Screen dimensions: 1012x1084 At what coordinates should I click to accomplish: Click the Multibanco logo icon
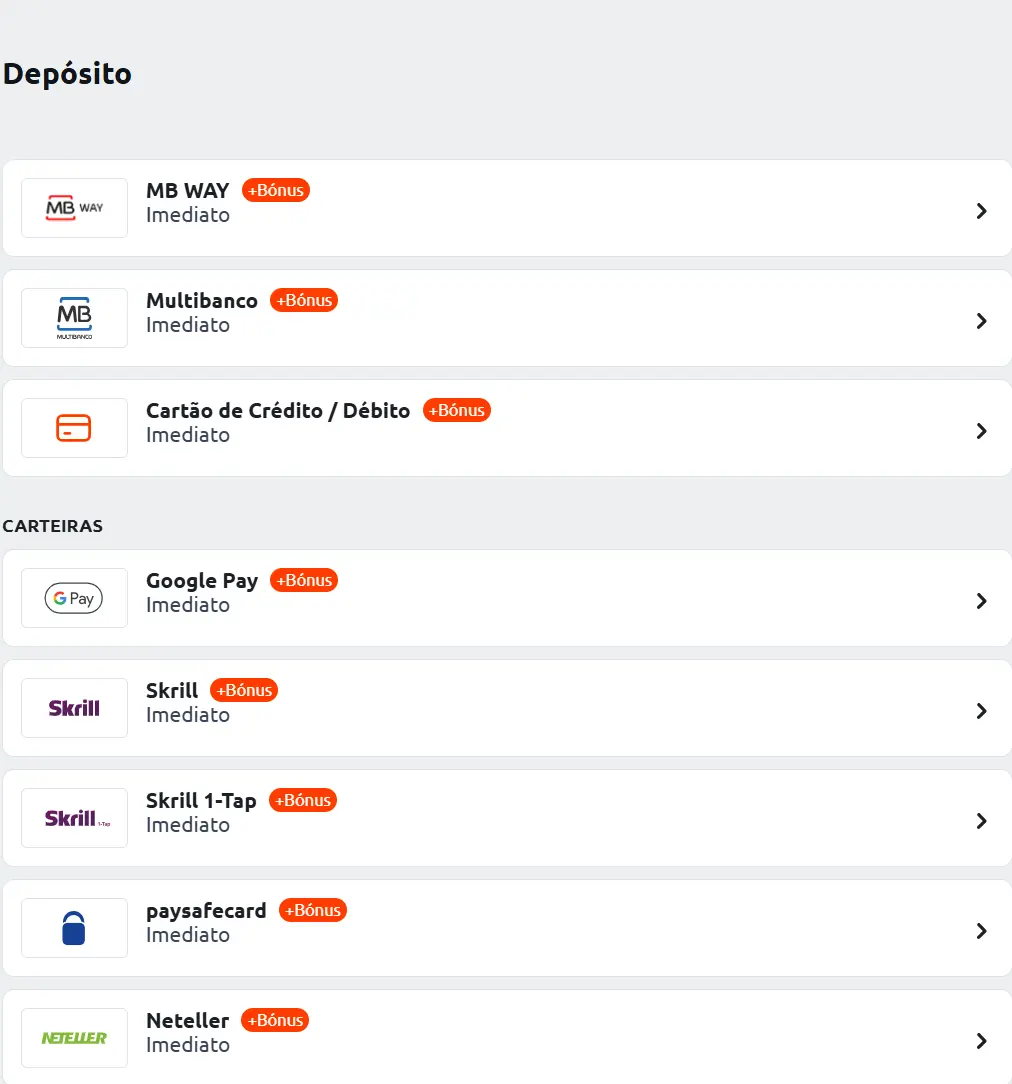pos(74,318)
